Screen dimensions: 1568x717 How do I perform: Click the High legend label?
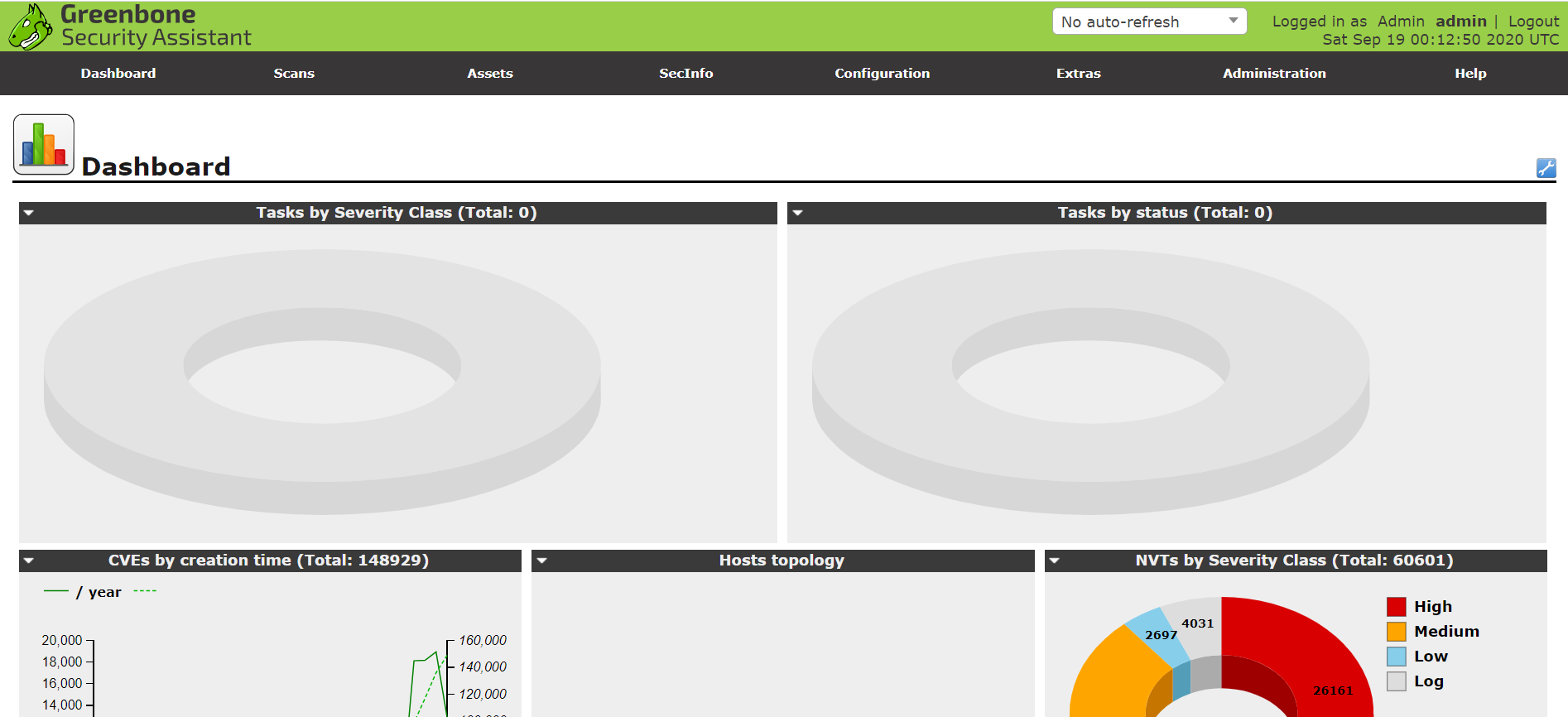pos(1433,607)
